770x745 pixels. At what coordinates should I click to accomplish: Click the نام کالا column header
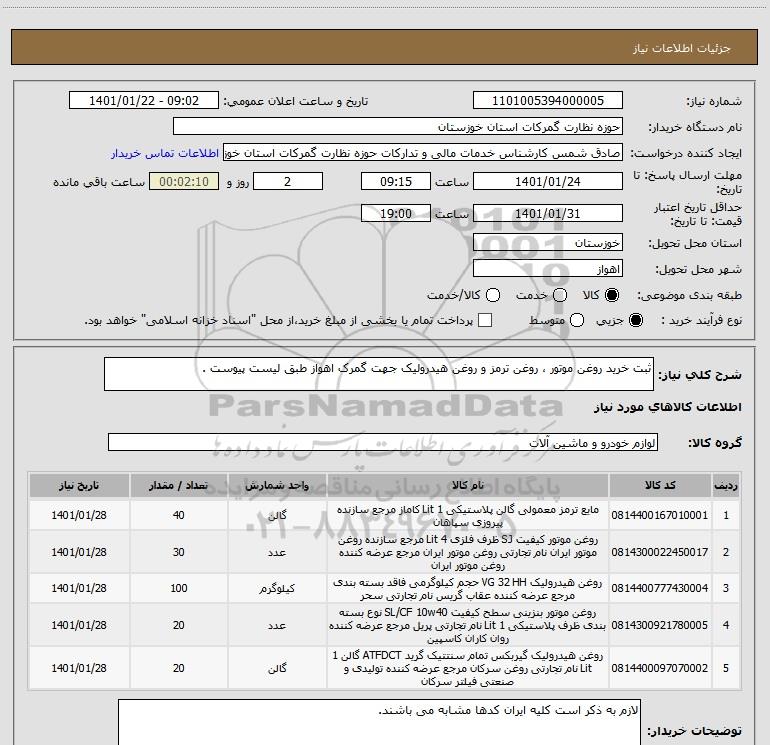pyautogui.click(x=468, y=485)
